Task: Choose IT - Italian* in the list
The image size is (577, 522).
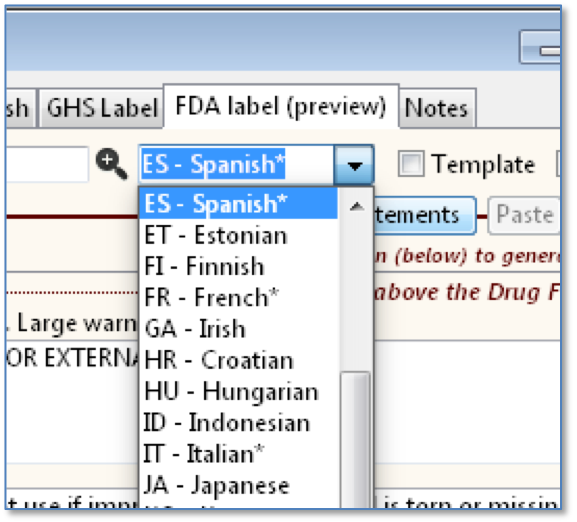Action: click(x=238, y=454)
